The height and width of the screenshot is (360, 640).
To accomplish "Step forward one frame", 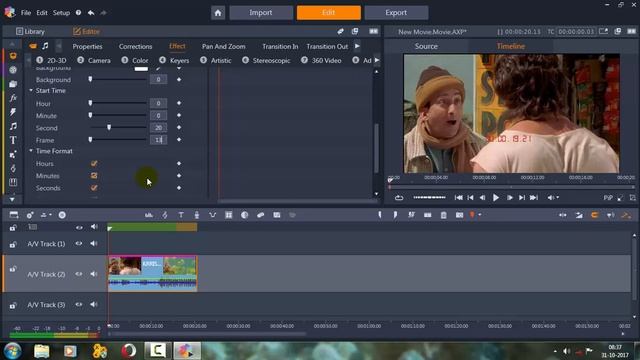I will pyautogui.click(x=510, y=198).
